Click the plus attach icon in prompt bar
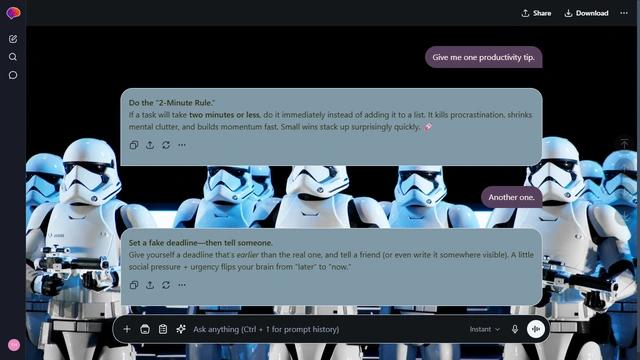The image size is (640, 360). point(127,329)
